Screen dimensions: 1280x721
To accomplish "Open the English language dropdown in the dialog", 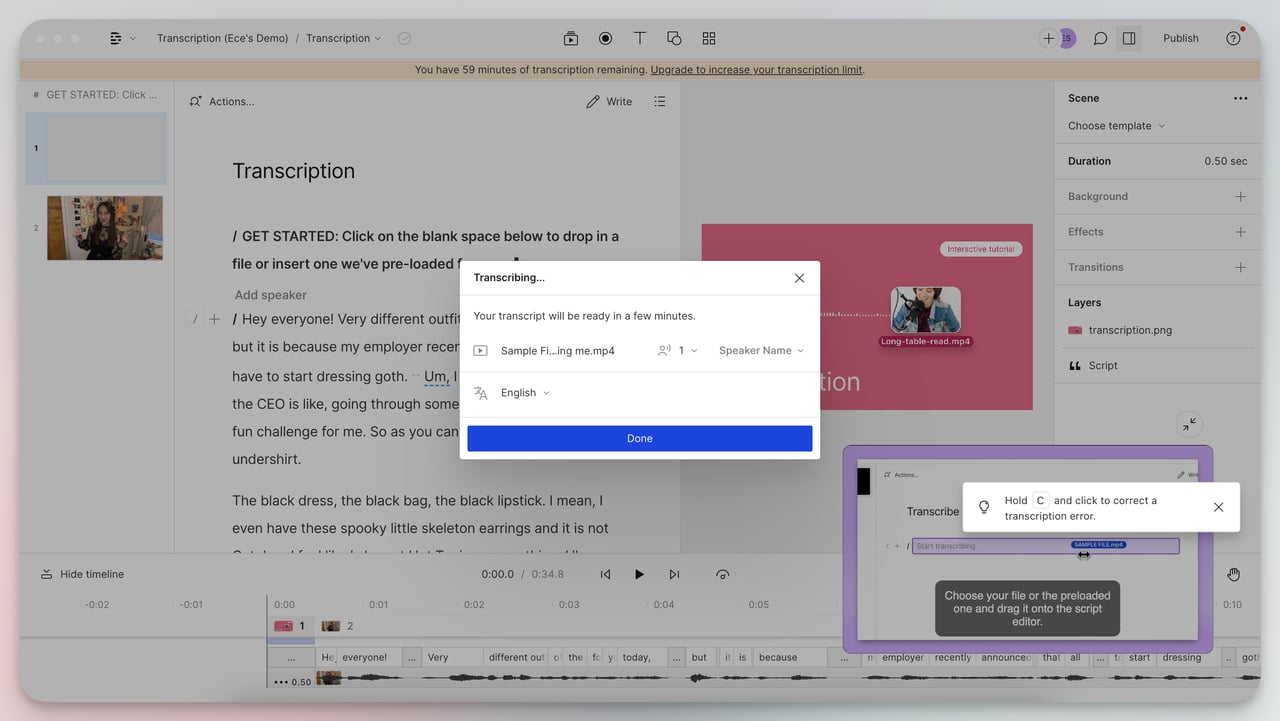I will 518,392.
